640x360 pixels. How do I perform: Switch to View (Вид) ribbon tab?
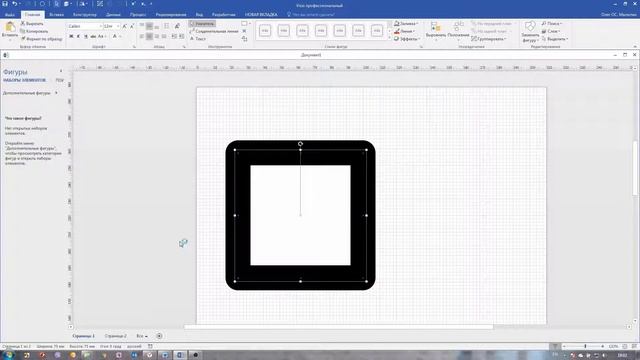pyautogui.click(x=199, y=14)
